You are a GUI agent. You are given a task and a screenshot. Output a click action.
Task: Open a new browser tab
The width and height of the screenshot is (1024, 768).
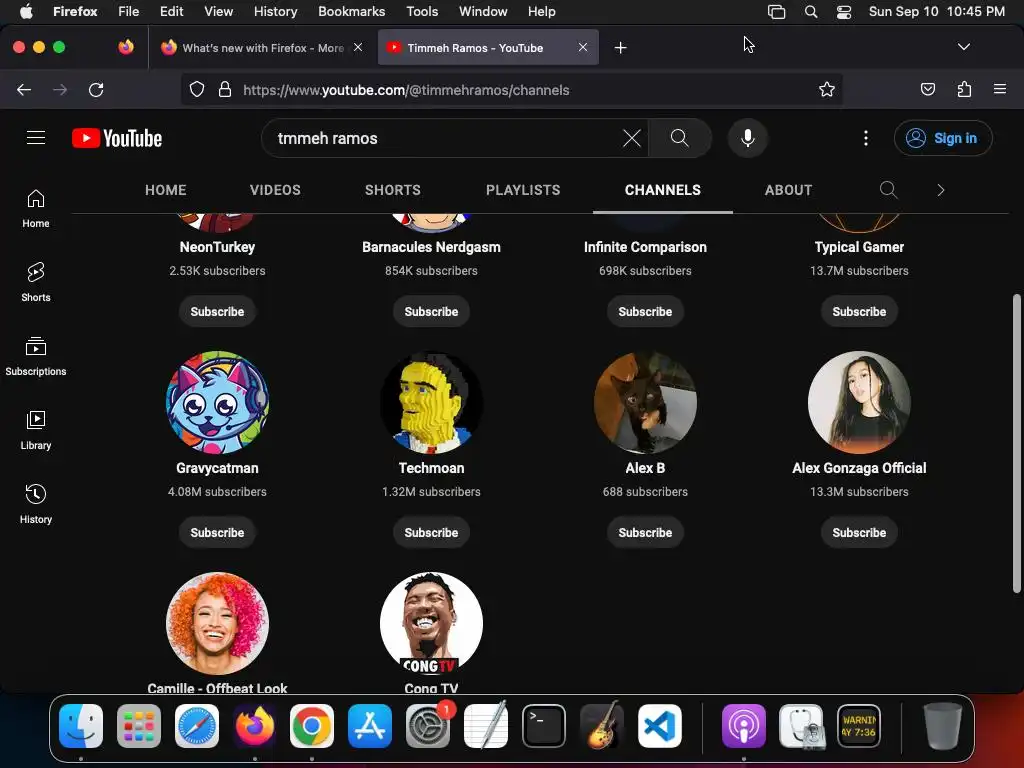(x=620, y=48)
